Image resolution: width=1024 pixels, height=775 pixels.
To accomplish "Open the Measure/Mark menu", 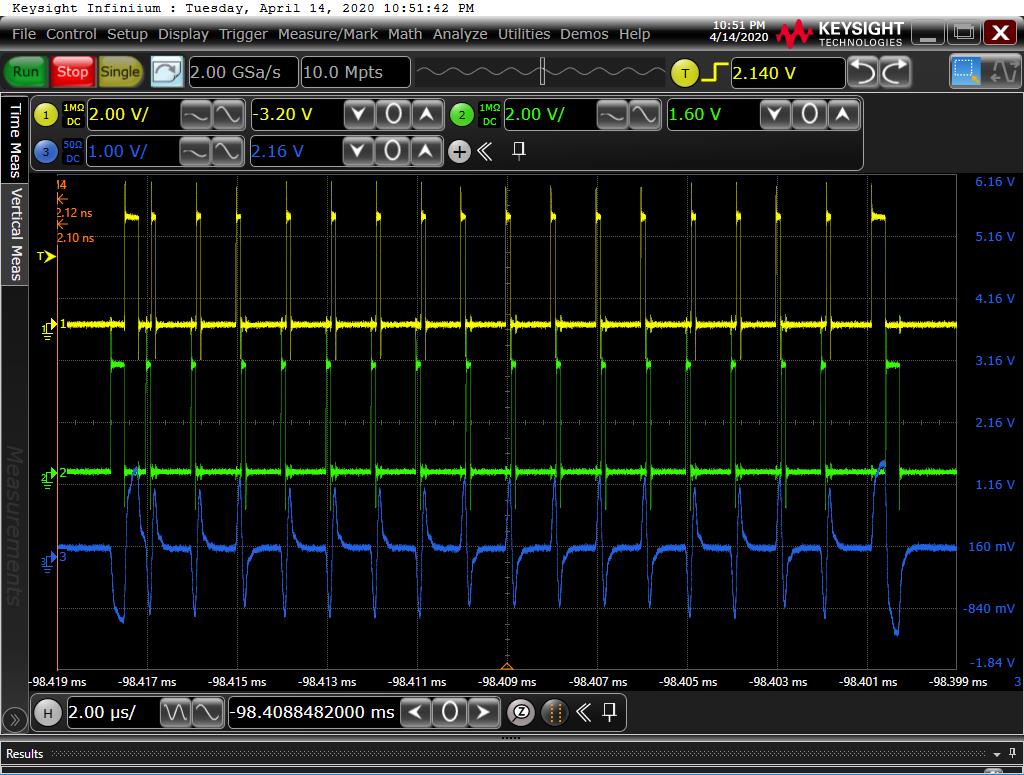I will [327, 34].
